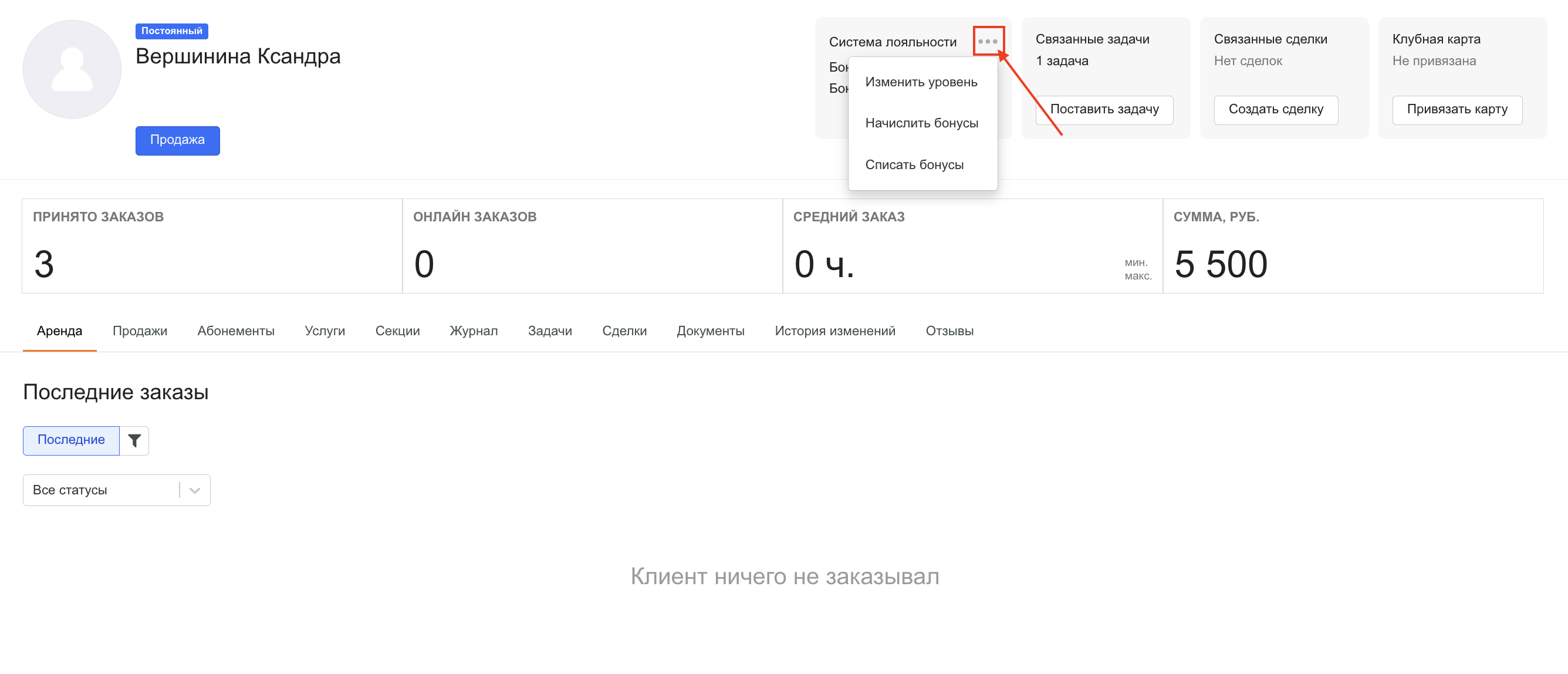Click the three-dots loyalty system menu icon
The height and width of the screenshot is (674, 1568).
(x=987, y=42)
